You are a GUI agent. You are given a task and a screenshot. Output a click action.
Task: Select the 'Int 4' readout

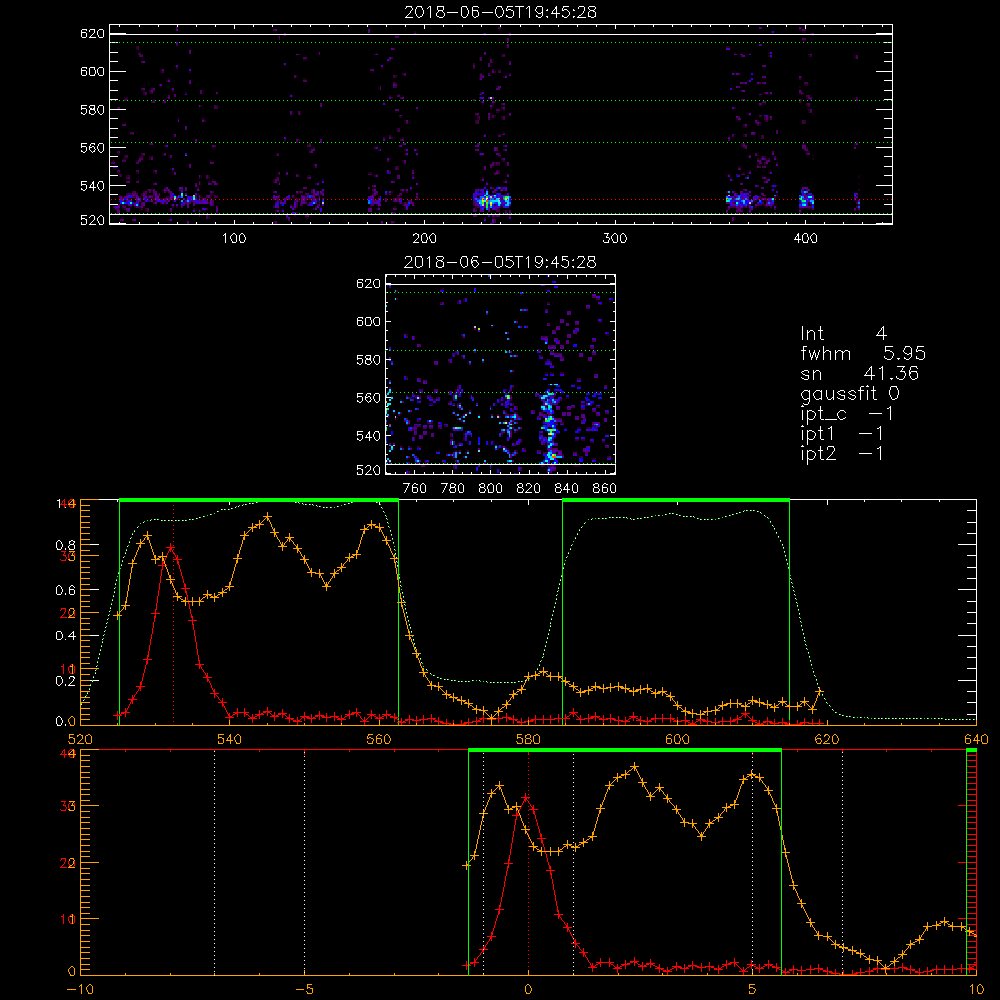(843, 334)
